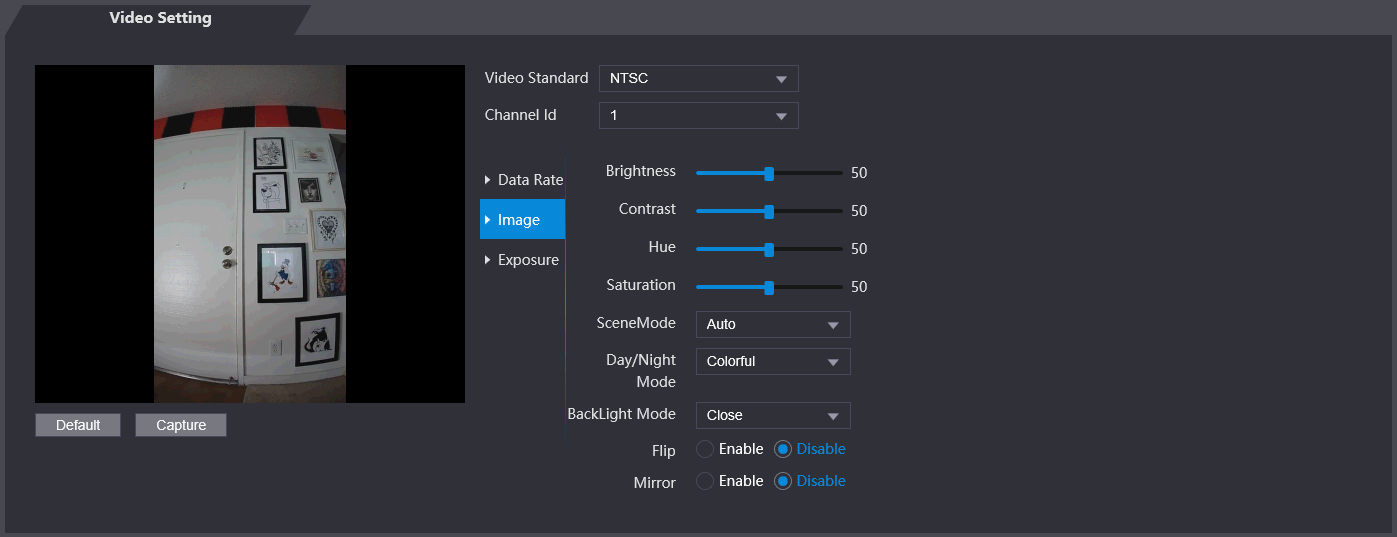The image size is (1397, 537).
Task: Open the Day/Night Mode dropdown
Action: click(x=772, y=362)
